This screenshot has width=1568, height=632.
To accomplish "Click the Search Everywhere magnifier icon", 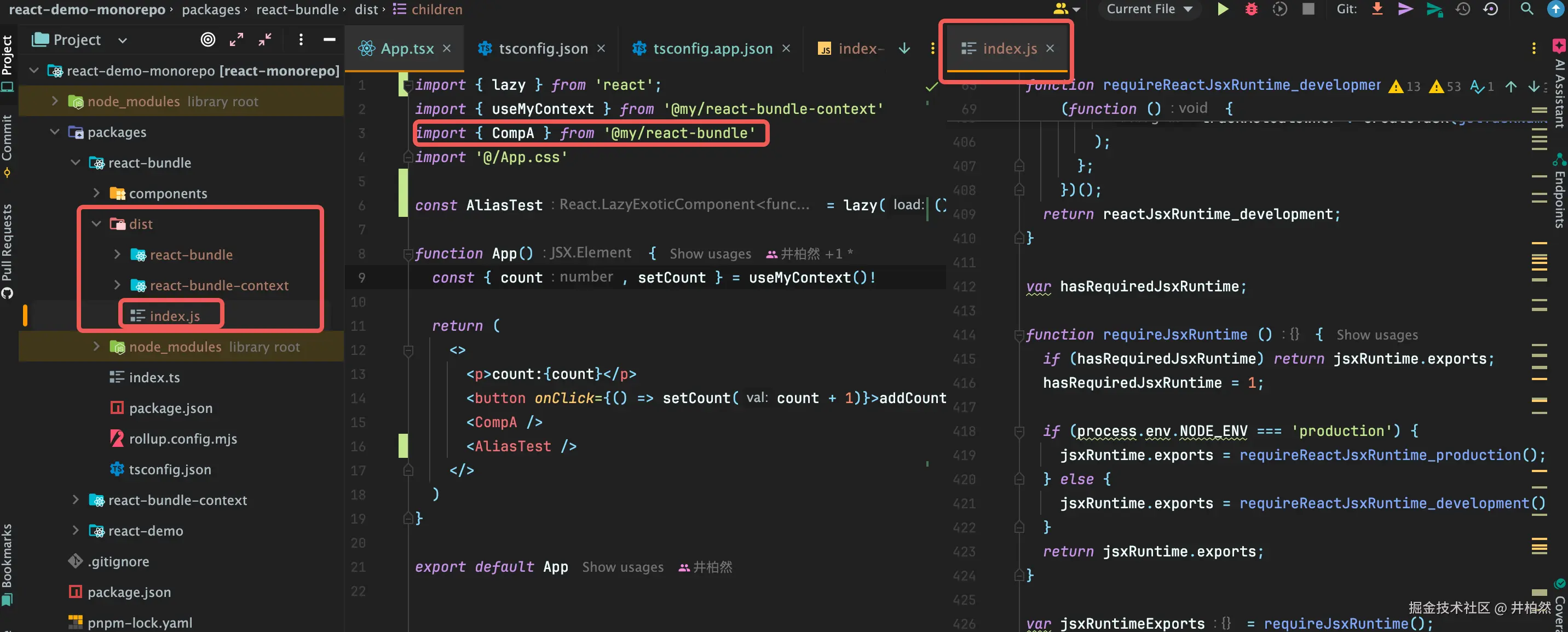I will click(1526, 9).
